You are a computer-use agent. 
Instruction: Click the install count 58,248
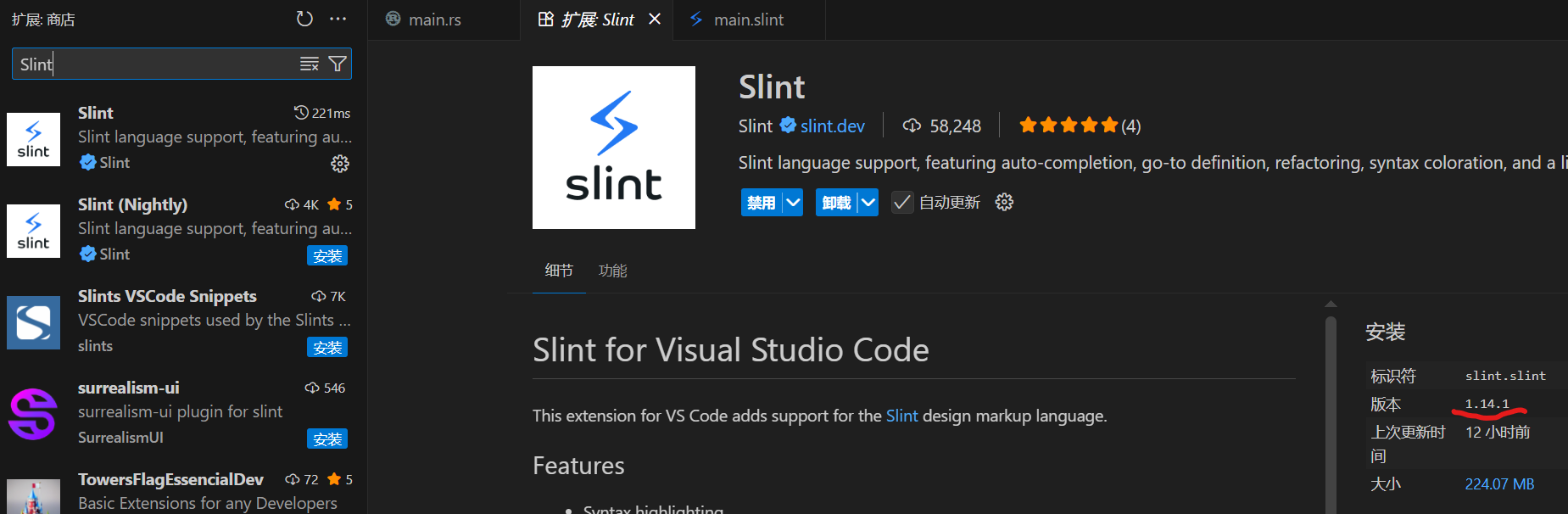pos(941,126)
